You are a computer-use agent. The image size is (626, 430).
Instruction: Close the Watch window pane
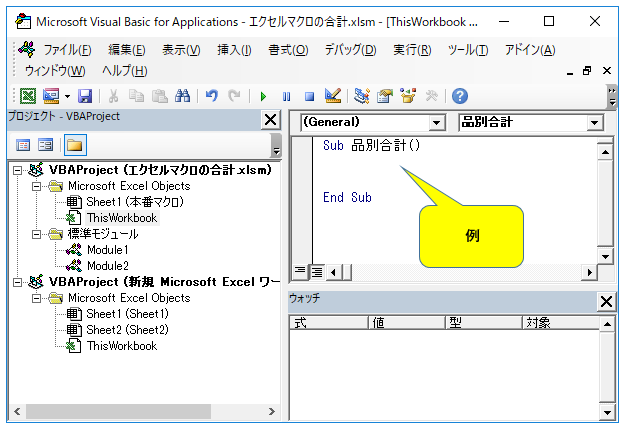(x=606, y=301)
